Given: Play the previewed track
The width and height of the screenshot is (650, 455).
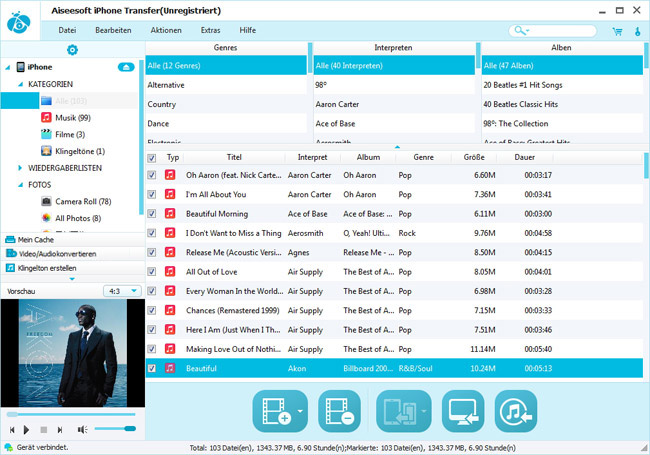Looking at the screenshot, I should click(x=27, y=430).
